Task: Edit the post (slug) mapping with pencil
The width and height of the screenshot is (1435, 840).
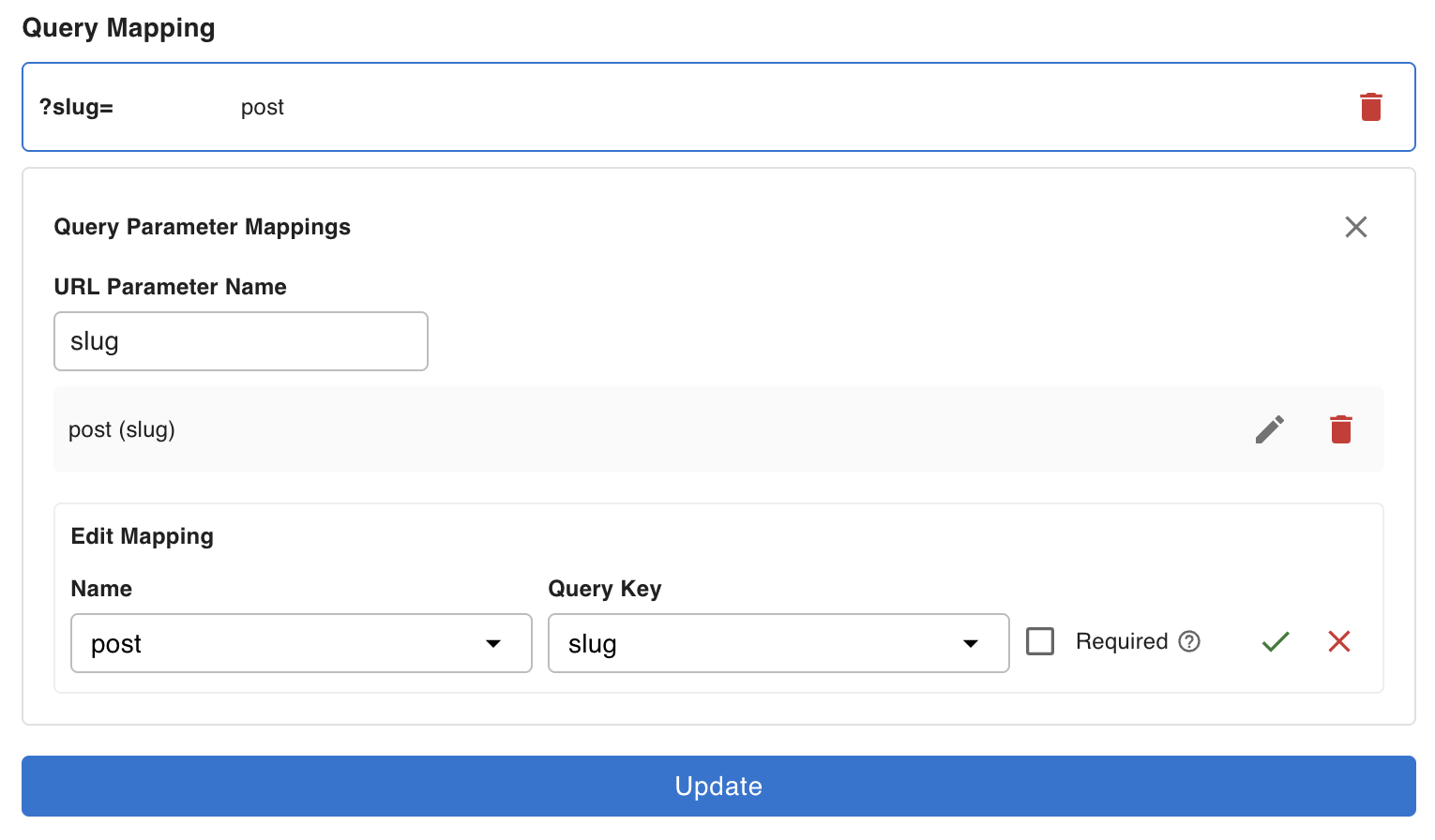Action: (1269, 429)
